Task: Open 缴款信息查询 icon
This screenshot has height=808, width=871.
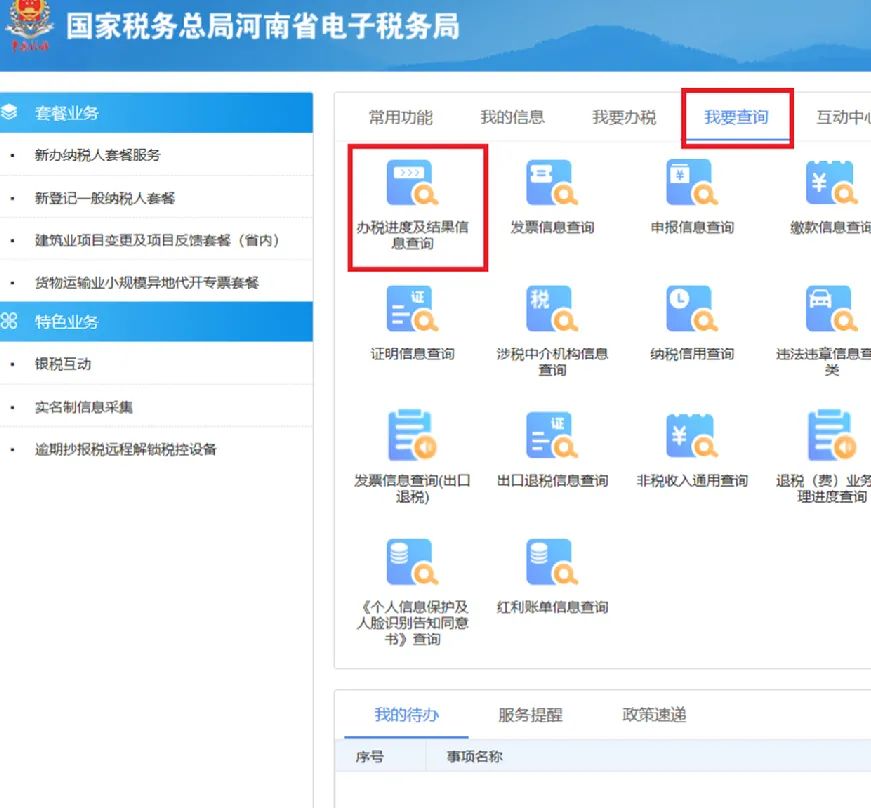Action: [832, 182]
